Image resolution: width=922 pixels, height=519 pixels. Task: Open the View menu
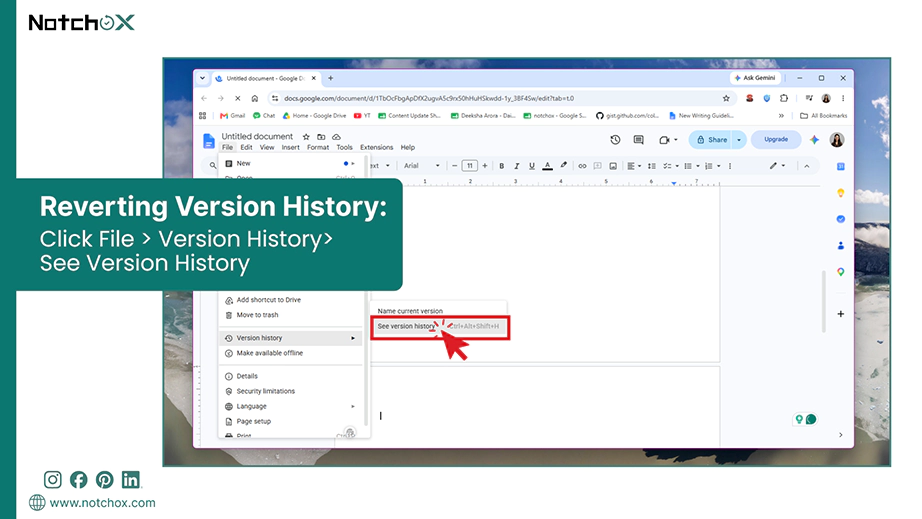267,148
